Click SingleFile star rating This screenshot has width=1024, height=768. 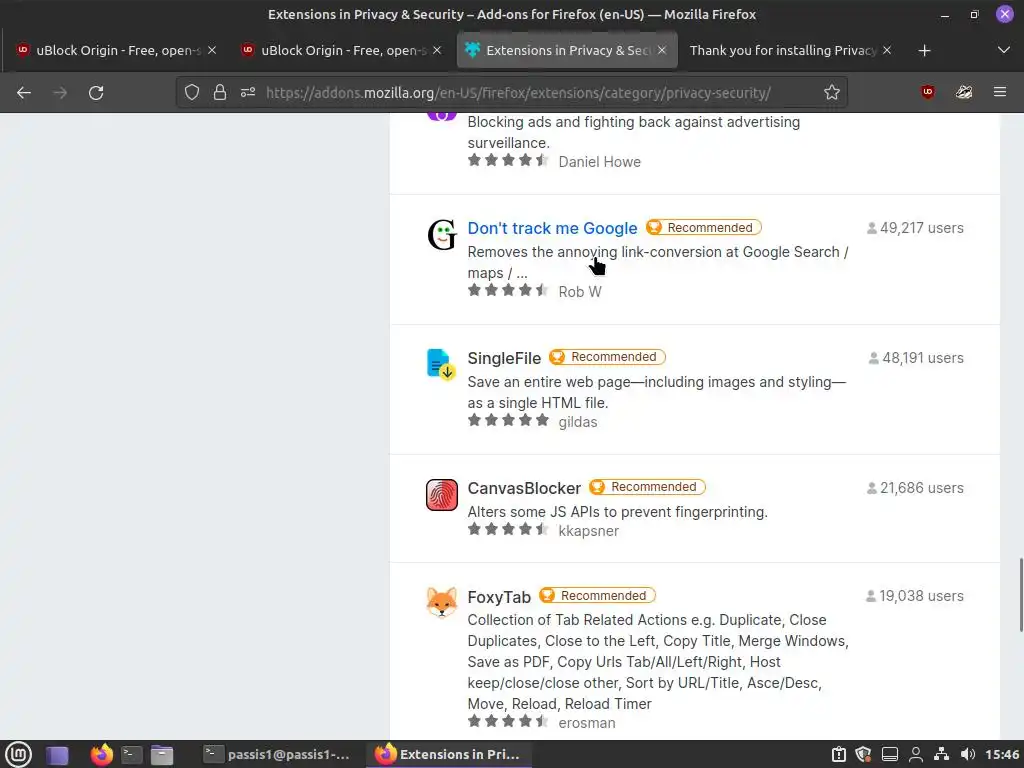pos(509,421)
